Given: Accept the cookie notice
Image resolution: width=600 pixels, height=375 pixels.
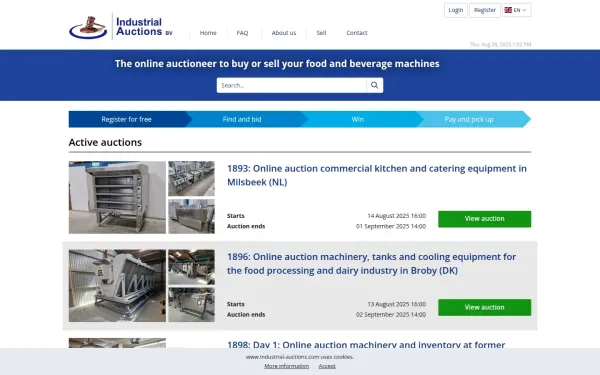Looking at the screenshot, I should (x=327, y=366).
